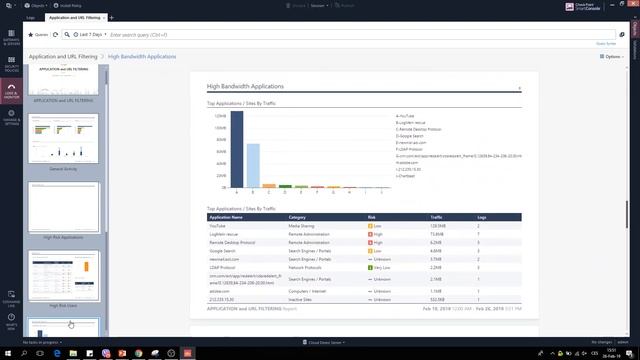Click High Bandwidth Applications breadcrumb
This screenshot has height=360, width=640.
coord(142,57)
